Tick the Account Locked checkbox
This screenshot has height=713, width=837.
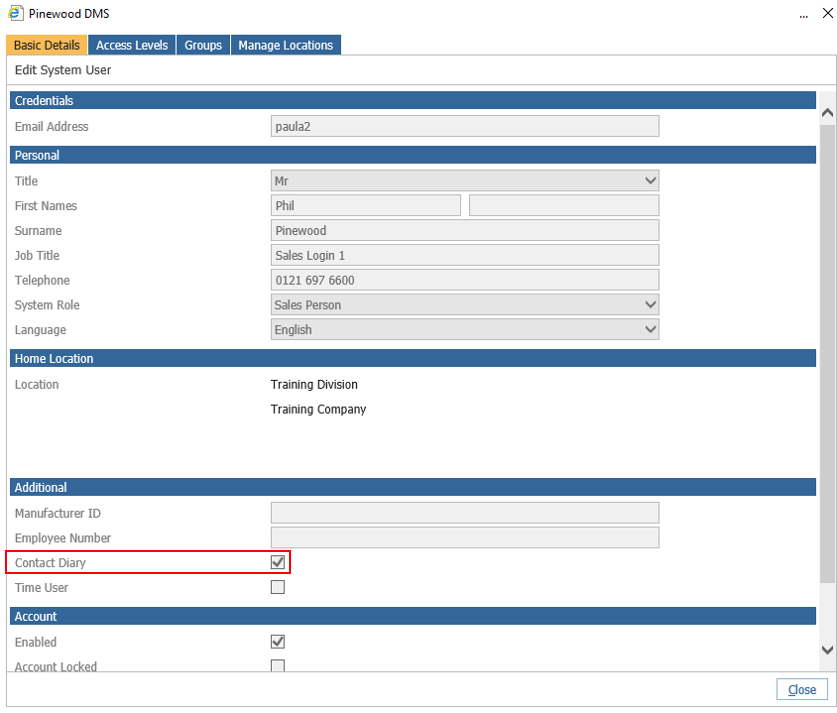[x=278, y=666]
